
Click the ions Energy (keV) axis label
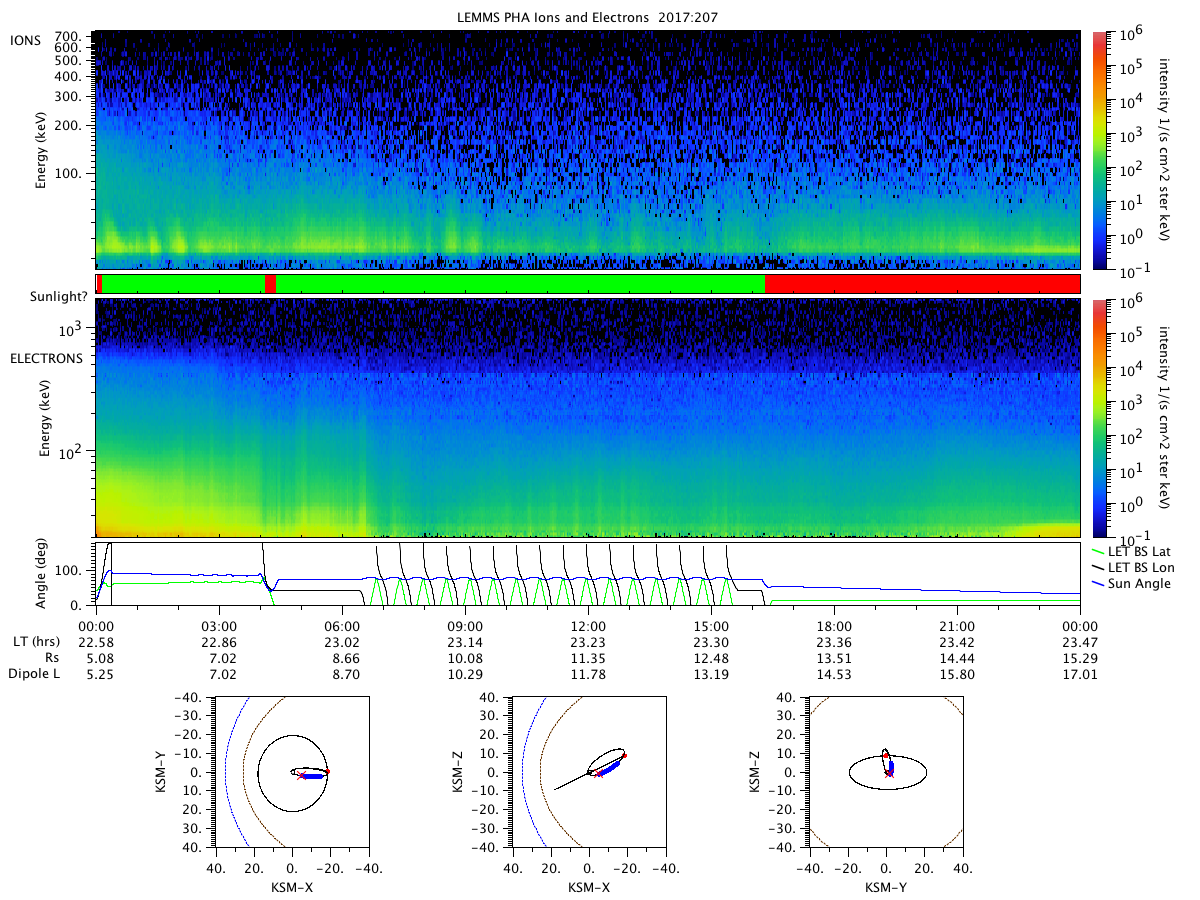pyautogui.click(x=41, y=150)
